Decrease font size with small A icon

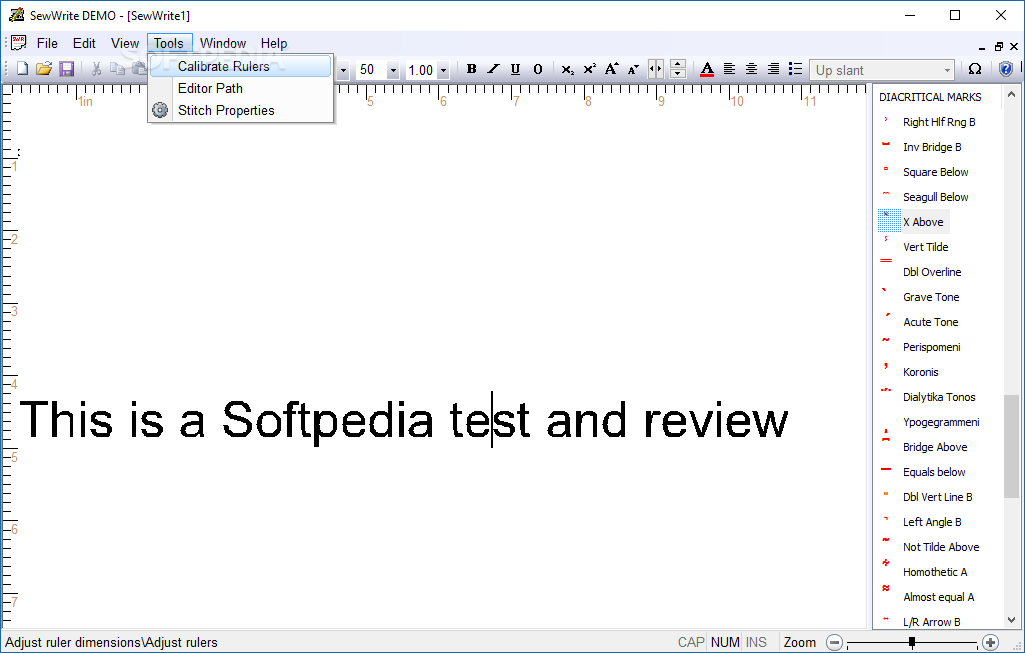(633, 69)
